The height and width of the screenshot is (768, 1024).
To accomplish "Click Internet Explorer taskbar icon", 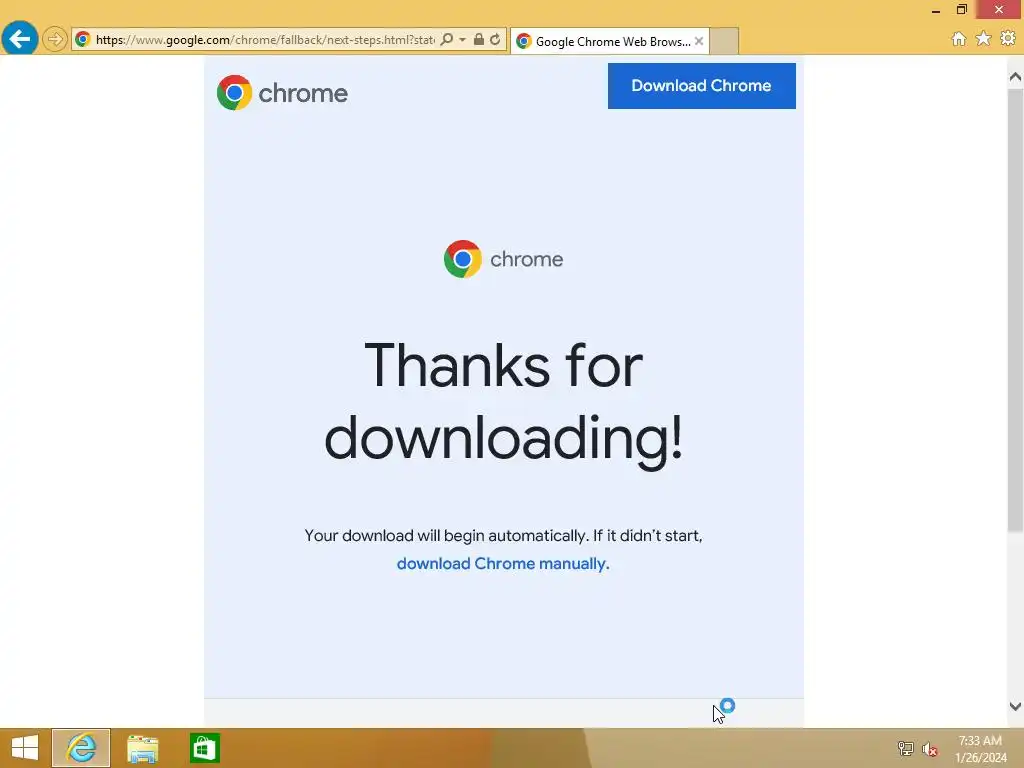I will pyautogui.click(x=81, y=748).
